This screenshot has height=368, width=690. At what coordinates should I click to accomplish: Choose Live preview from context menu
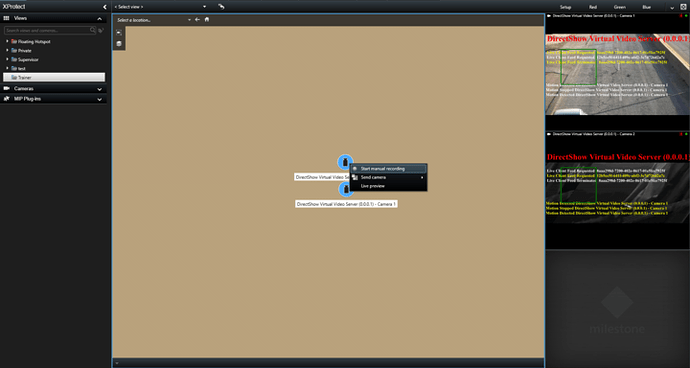pos(389,186)
